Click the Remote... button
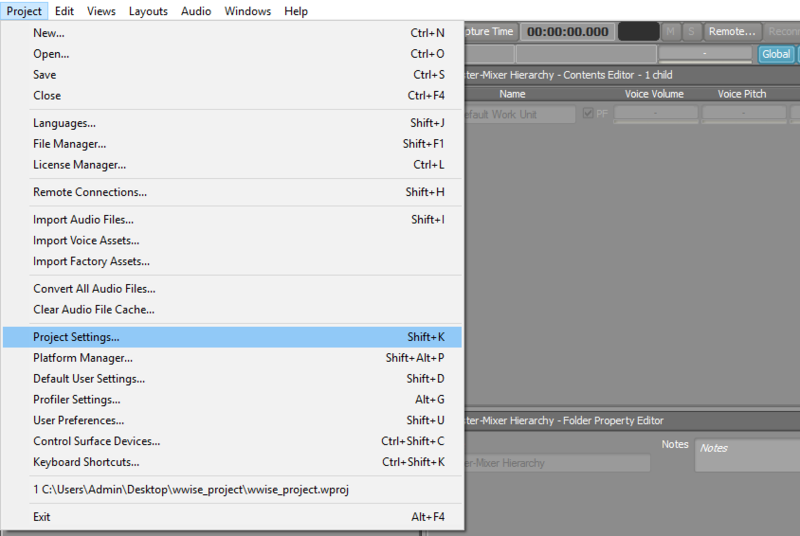 click(732, 32)
